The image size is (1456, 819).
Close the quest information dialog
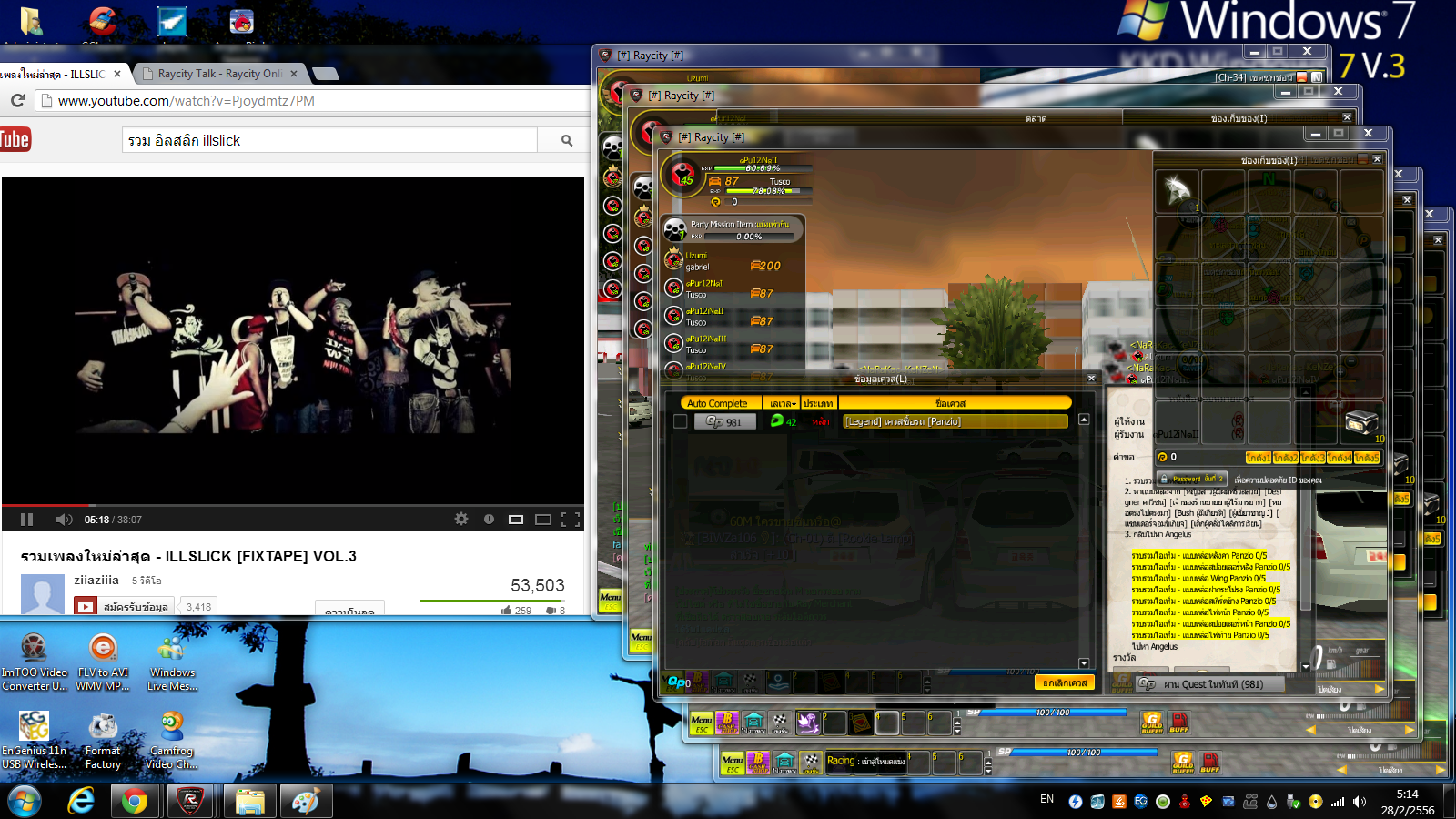(1092, 379)
